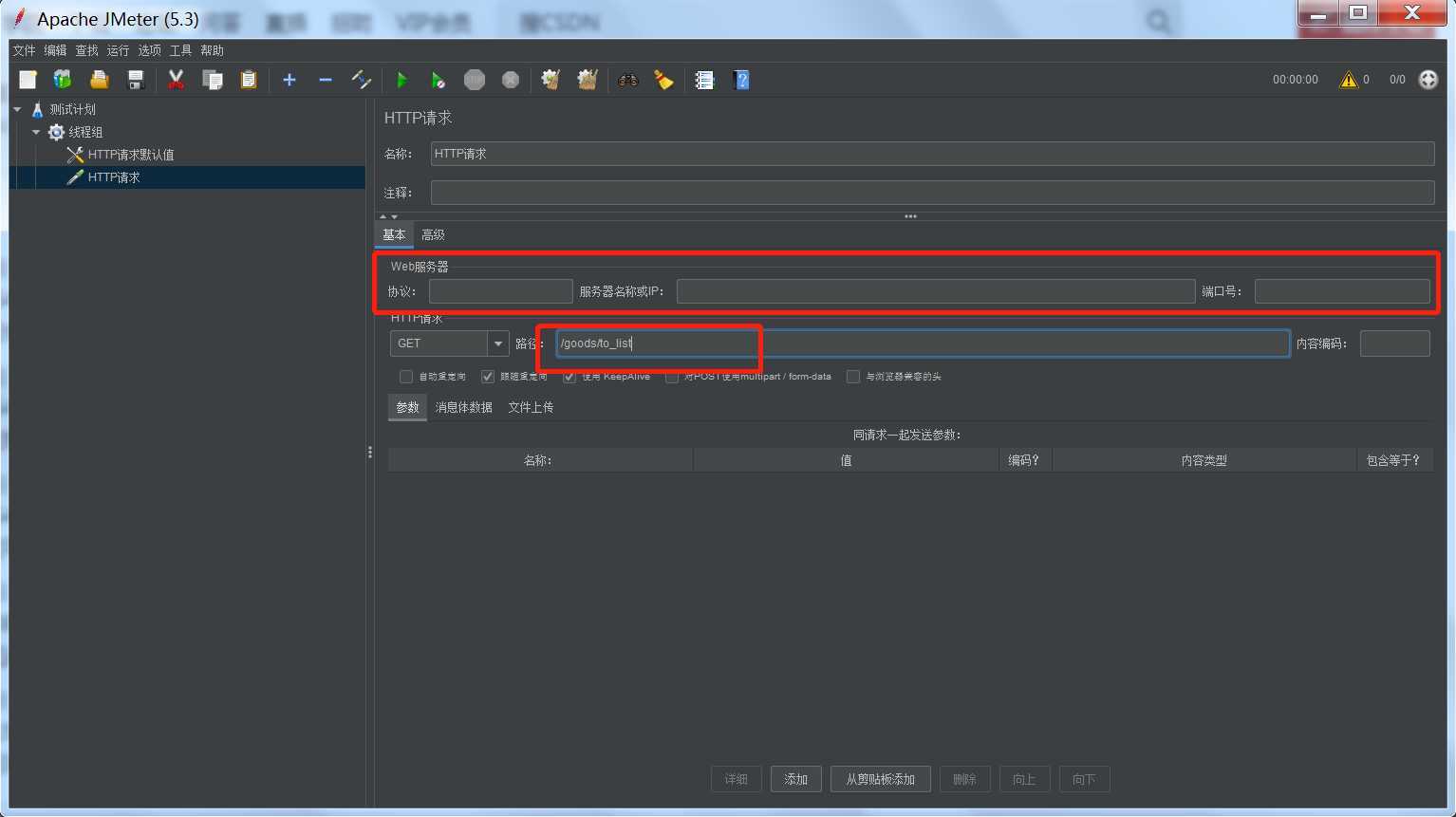The width and height of the screenshot is (1456, 817).
Task: Open the function helper list icon
Action: coord(704,80)
